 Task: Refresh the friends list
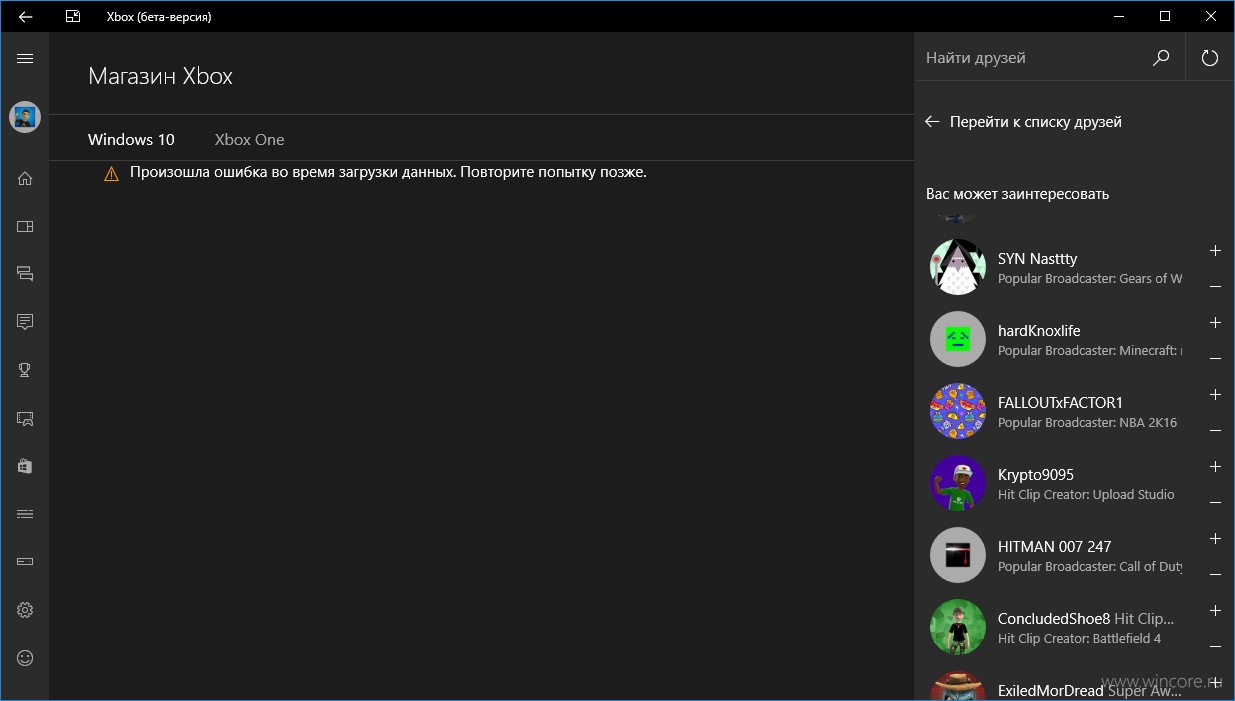click(1210, 58)
